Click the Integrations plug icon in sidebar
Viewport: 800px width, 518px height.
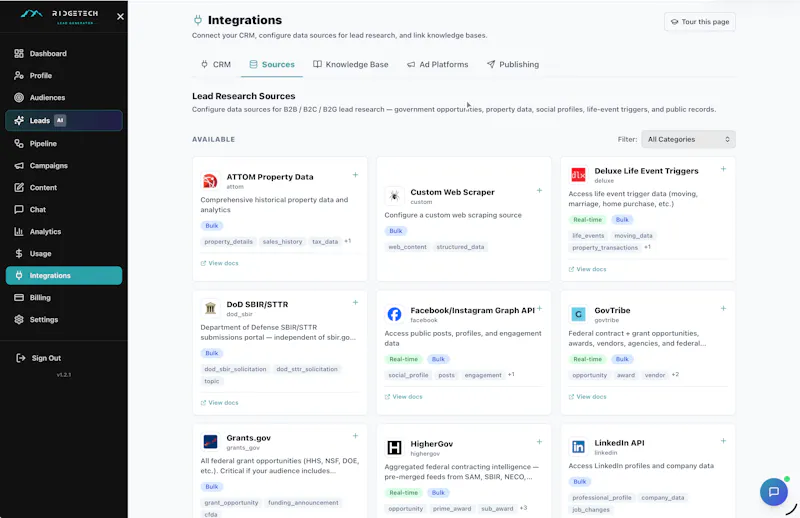19,275
